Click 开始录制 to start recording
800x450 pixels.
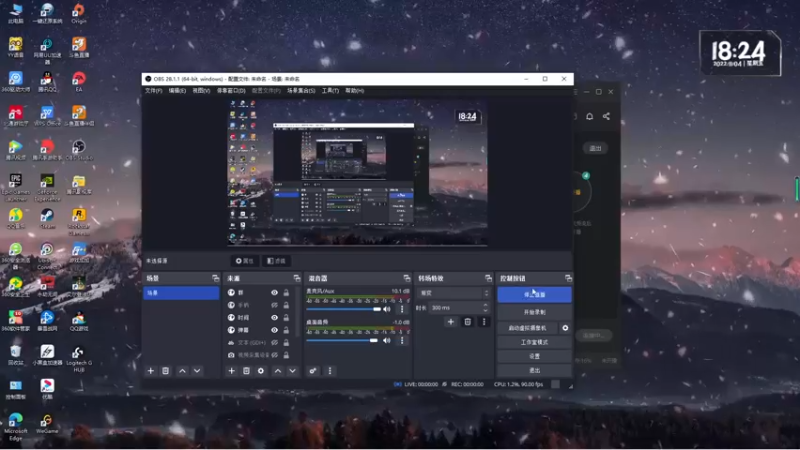point(534,312)
